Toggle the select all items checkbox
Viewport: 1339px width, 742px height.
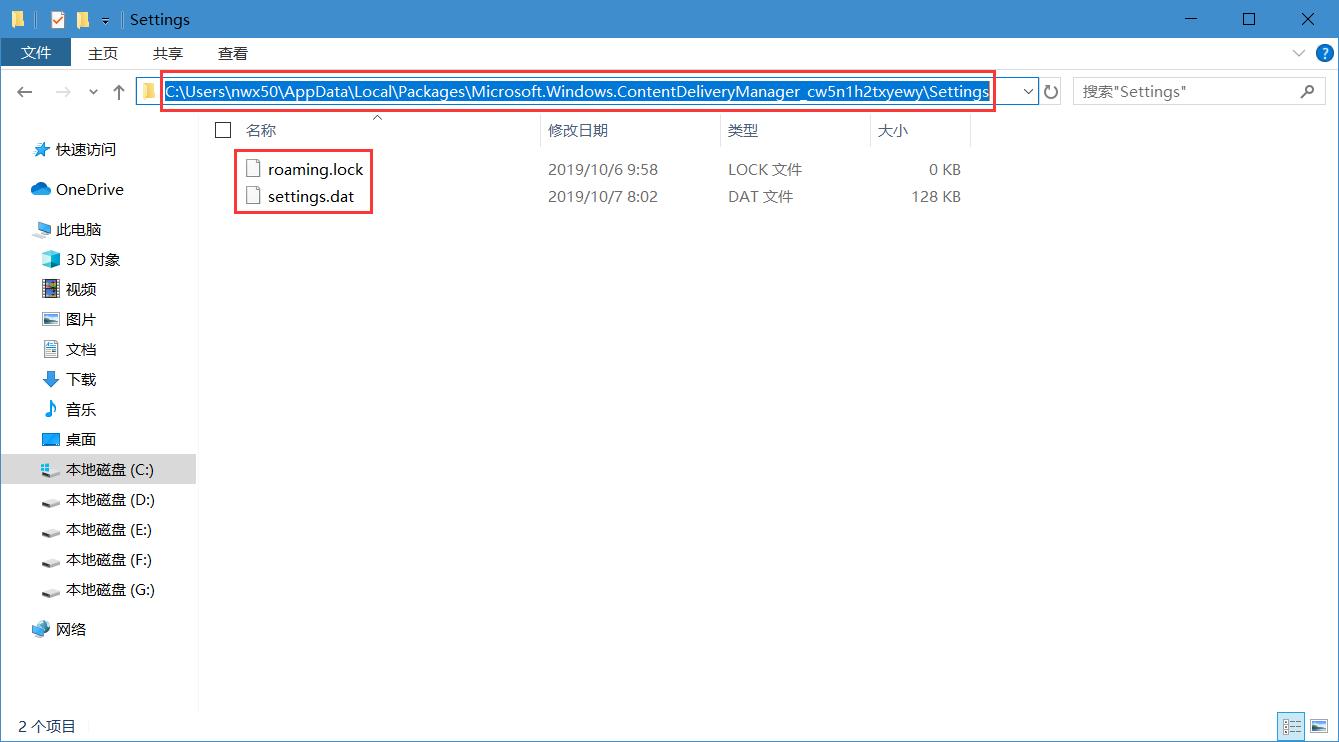(x=223, y=130)
